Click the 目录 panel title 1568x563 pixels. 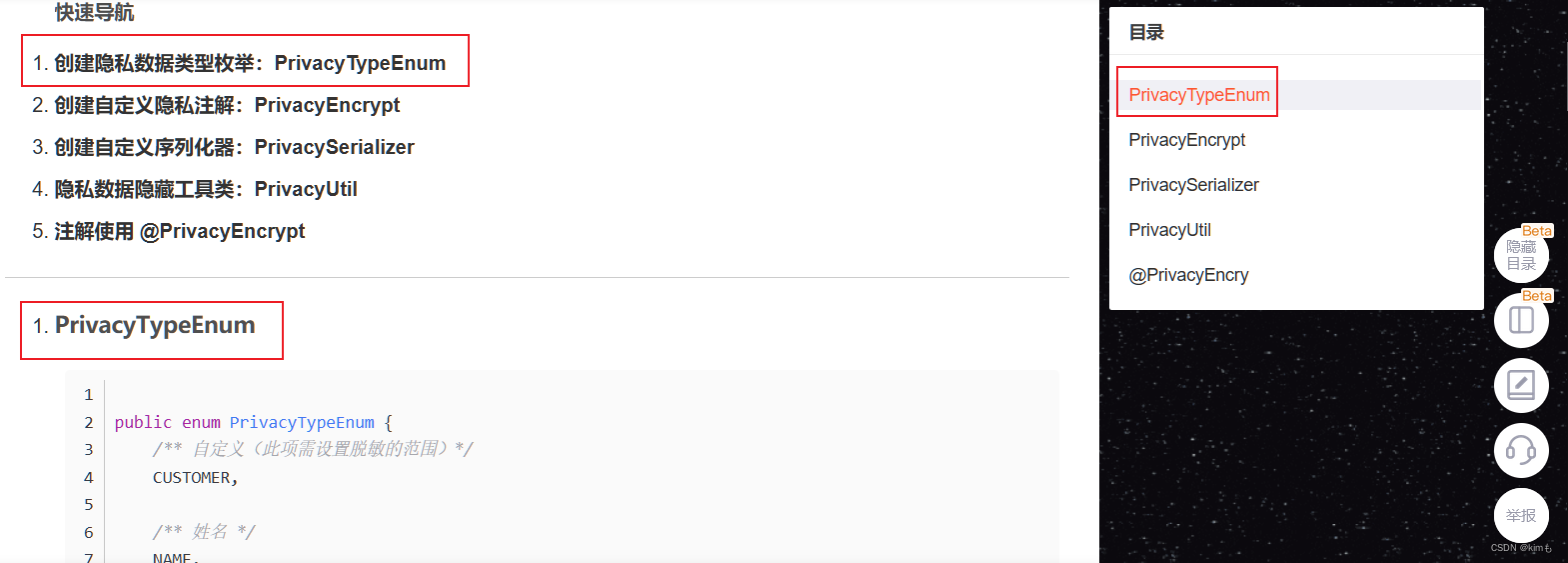tap(1146, 32)
